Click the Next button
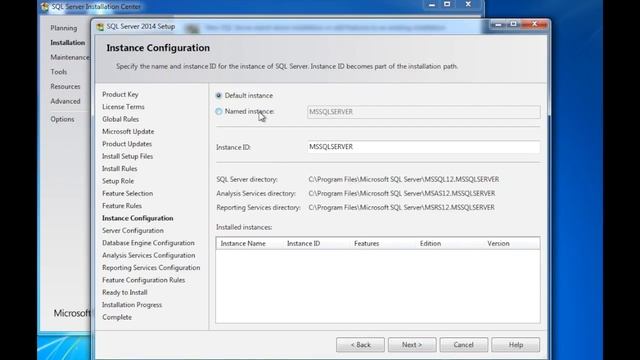This screenshot has width=640, height=360. pyautogui.click(x=412, y=345)
